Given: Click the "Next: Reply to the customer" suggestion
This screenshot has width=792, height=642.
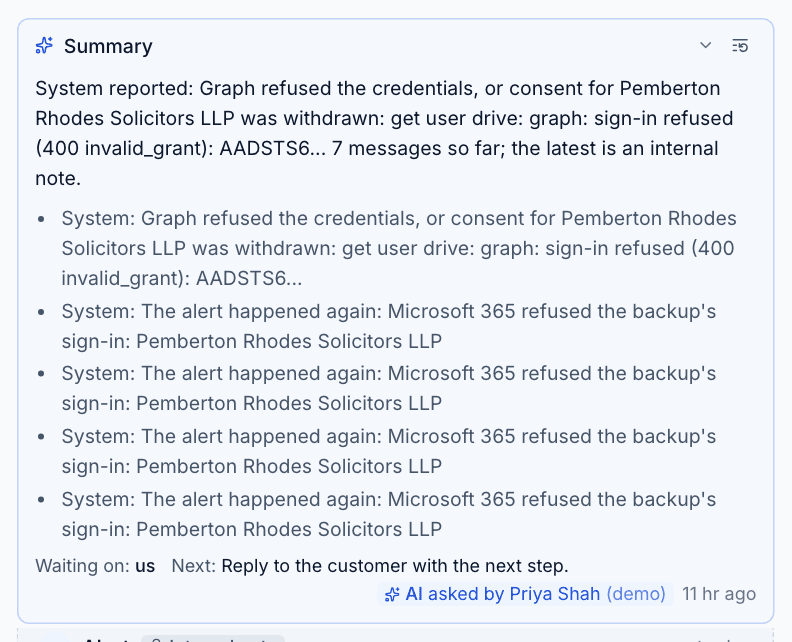Looking at the screenshot, I should tap(370, 566).
